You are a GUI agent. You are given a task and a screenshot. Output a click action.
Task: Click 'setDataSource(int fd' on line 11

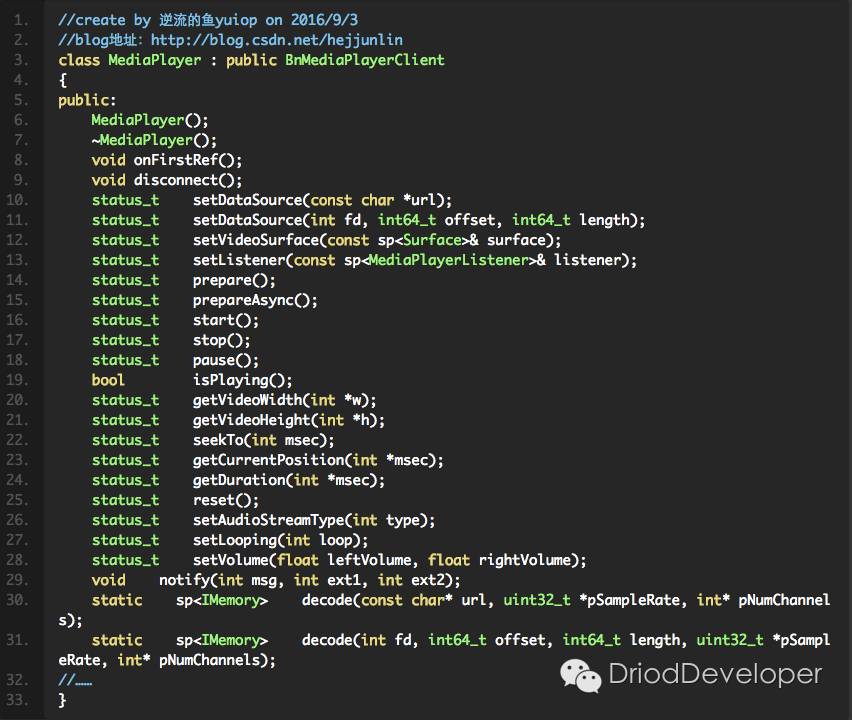[276, 220]
